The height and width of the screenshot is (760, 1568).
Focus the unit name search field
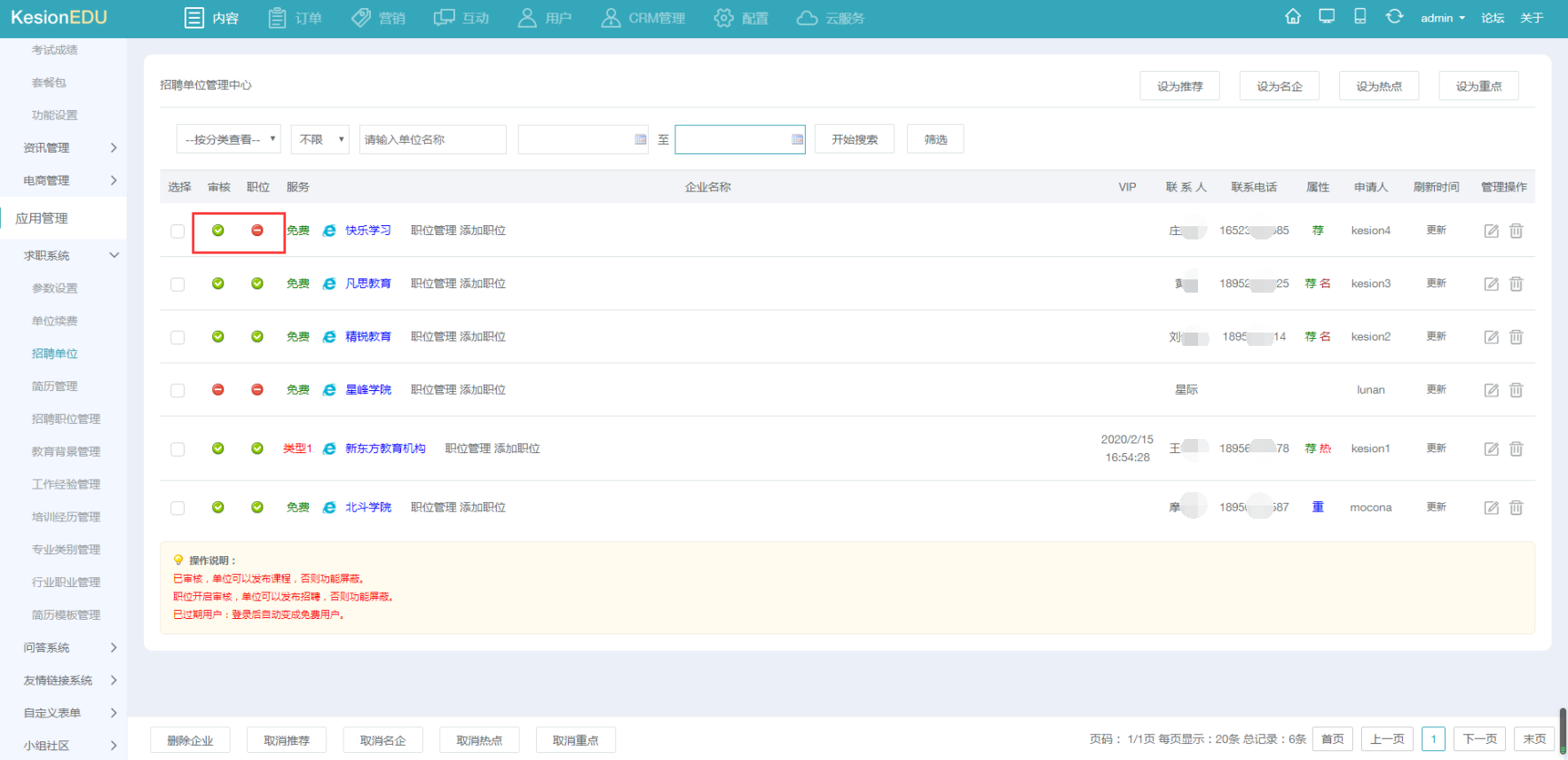[x=432, y=139]
